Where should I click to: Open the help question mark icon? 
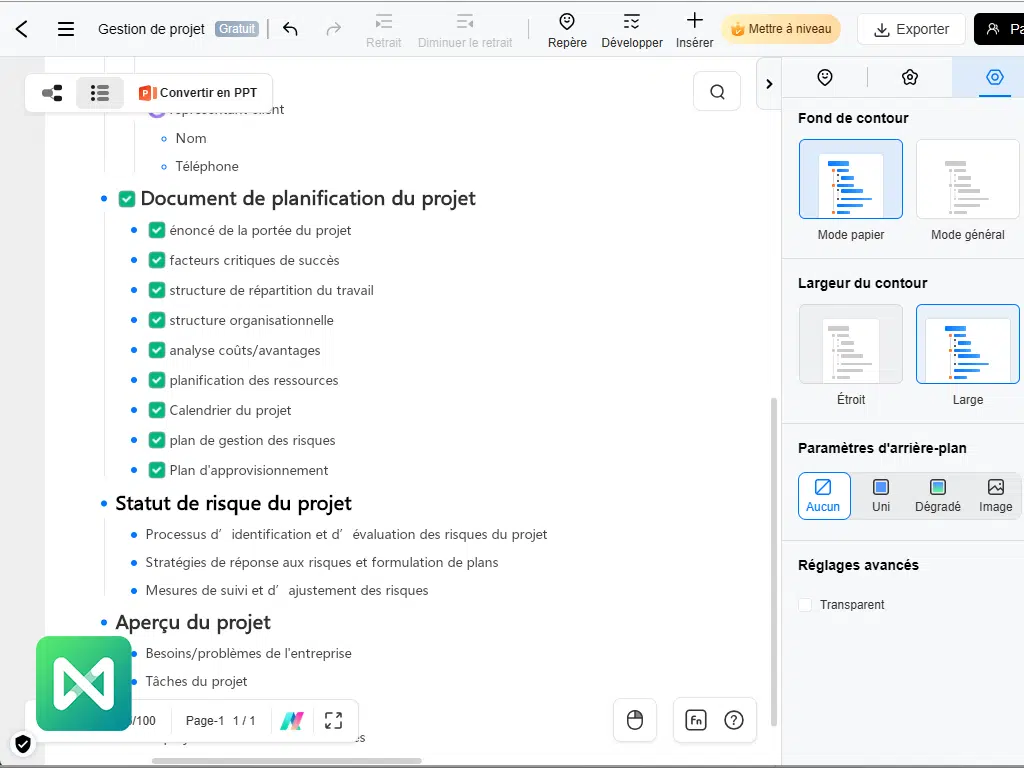click(734, 720)
